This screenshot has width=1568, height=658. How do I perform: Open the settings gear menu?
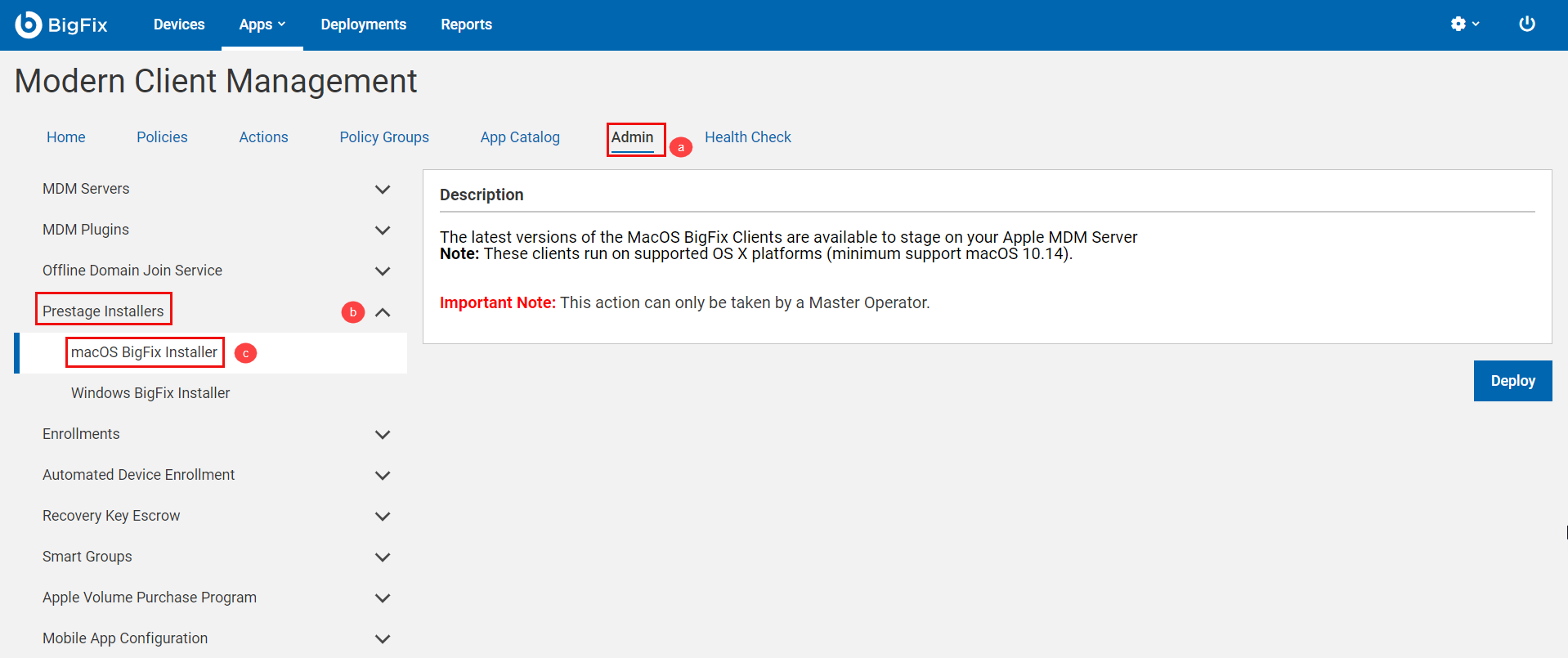tap(1463, 25)
